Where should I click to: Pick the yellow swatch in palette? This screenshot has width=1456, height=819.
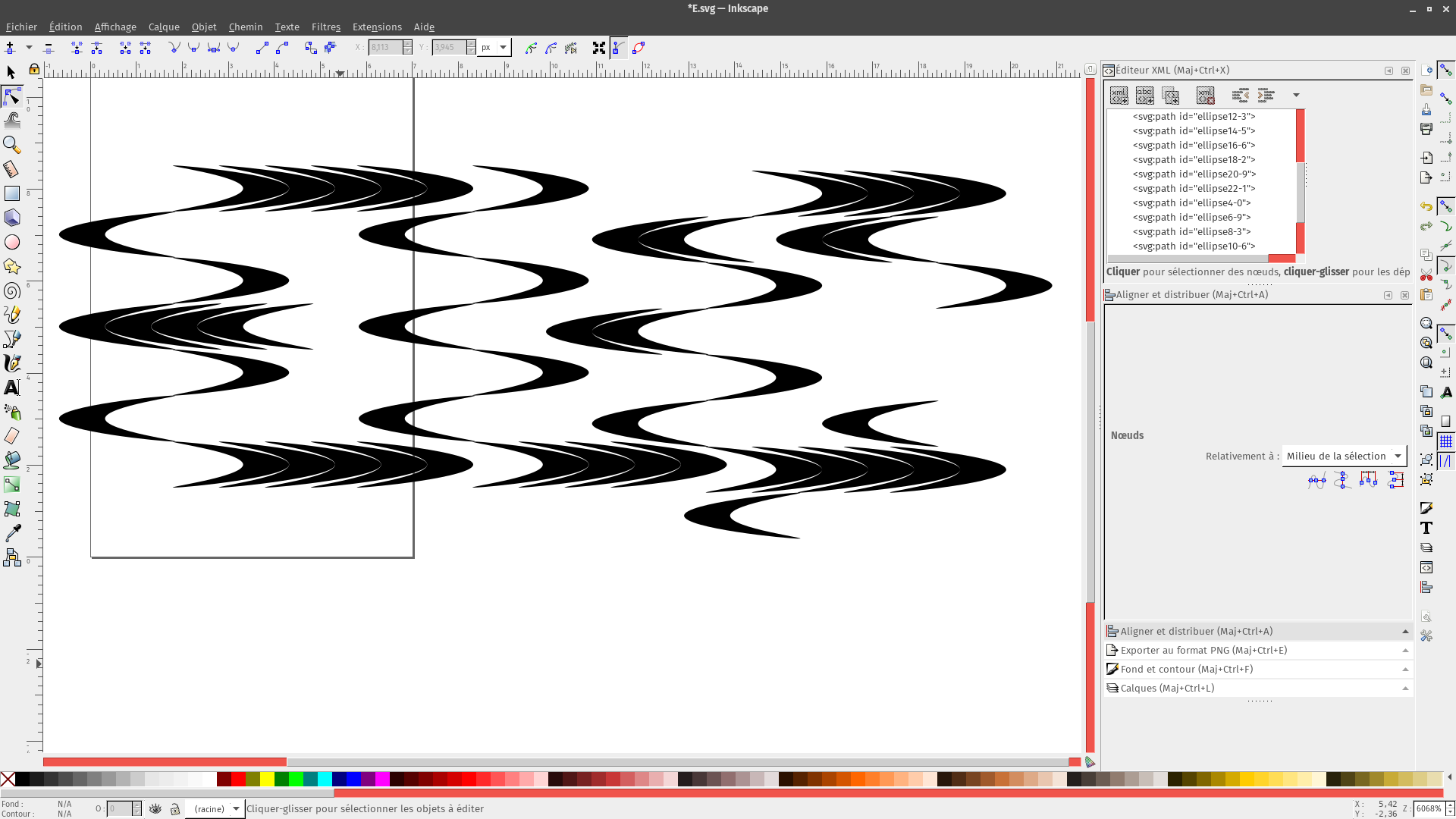tap(267, 779)
